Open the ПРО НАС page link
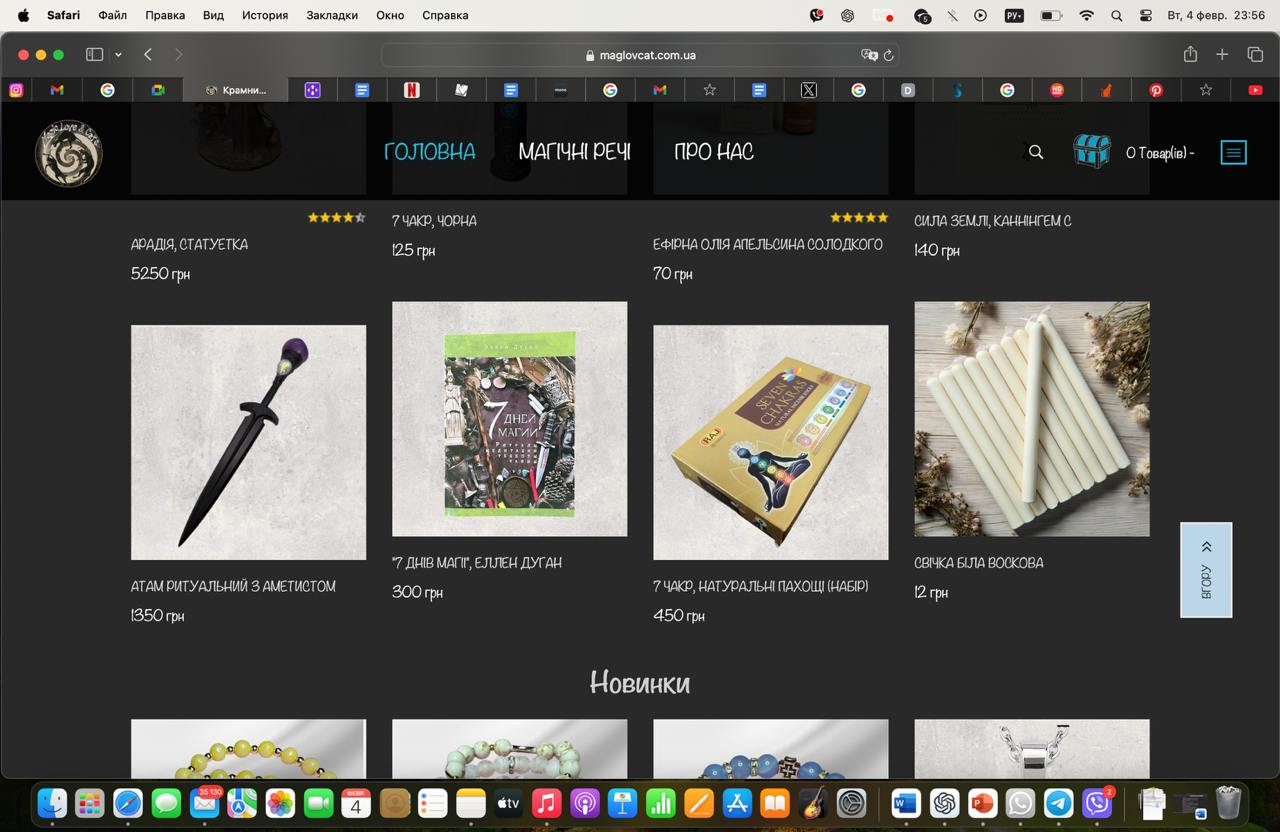Image resolution: width=1280 pixels, height=832 pixels. coord(713,152)
